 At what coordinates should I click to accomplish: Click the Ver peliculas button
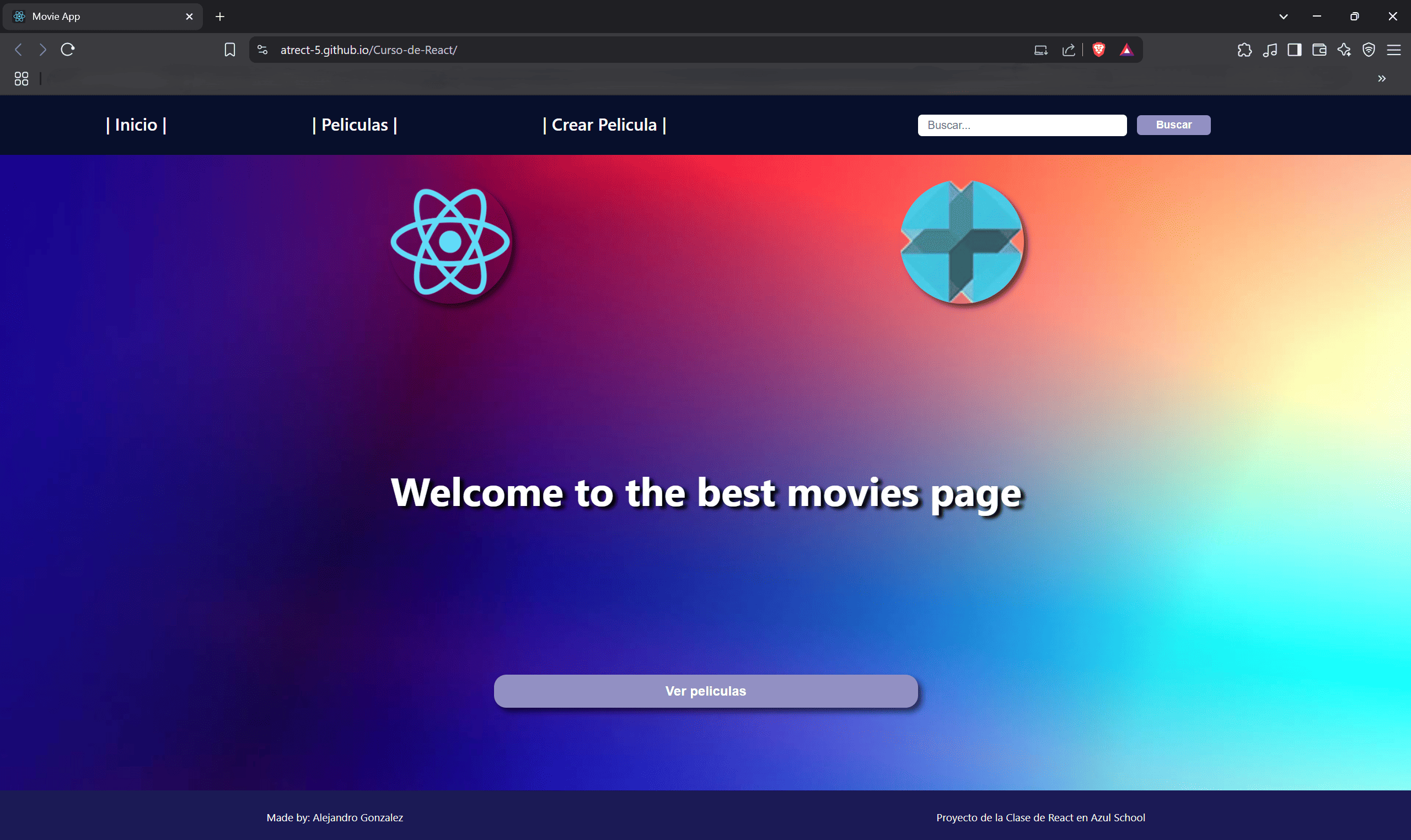pyautogui.click(x=706, y=691)
